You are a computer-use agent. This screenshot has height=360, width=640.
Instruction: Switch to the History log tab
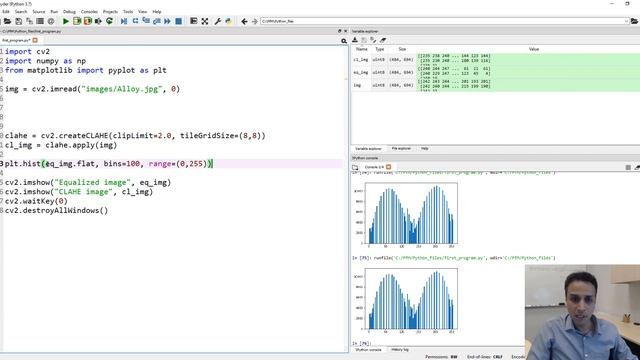click(400, 350)
